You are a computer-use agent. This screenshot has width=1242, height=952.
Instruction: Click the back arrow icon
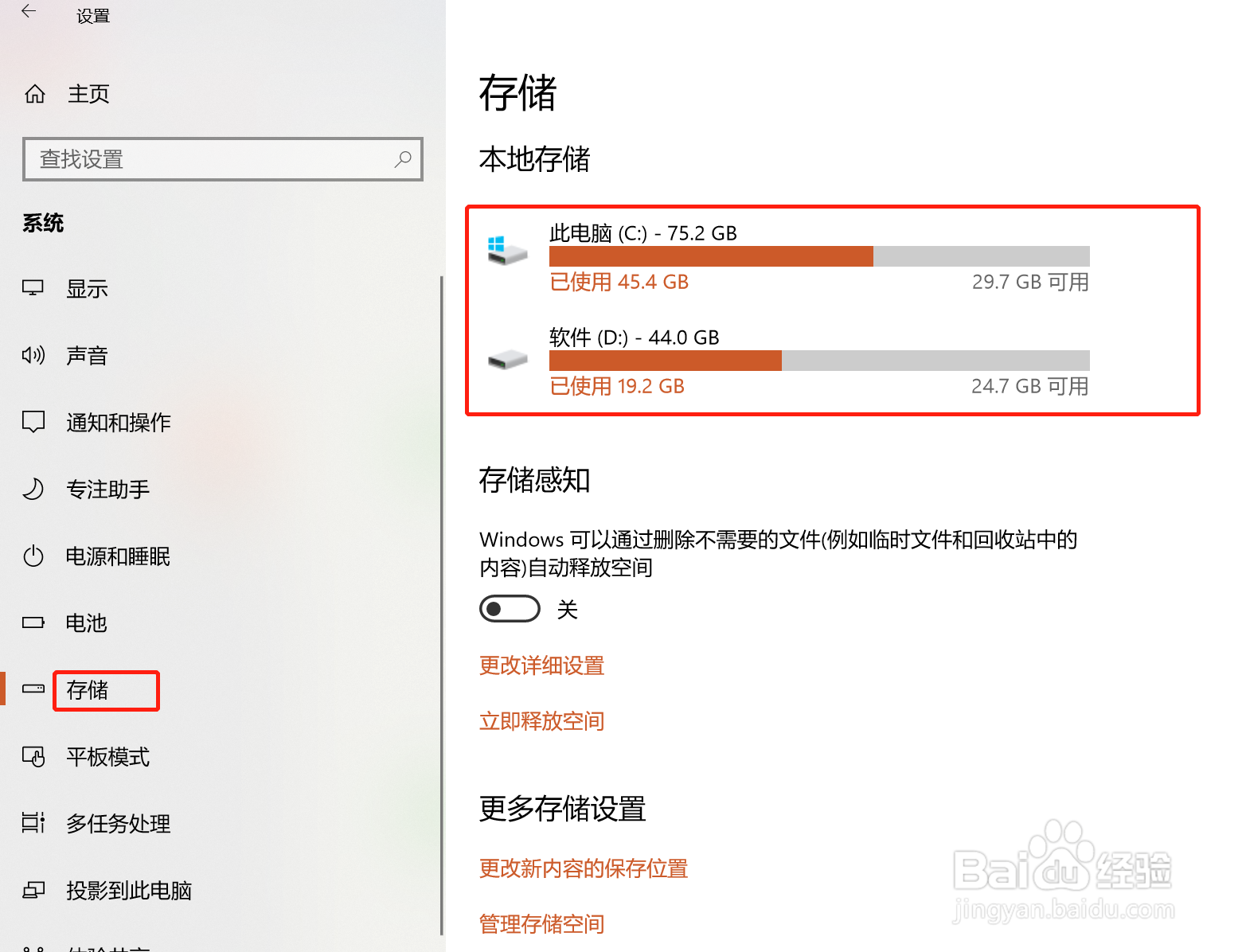29,11
